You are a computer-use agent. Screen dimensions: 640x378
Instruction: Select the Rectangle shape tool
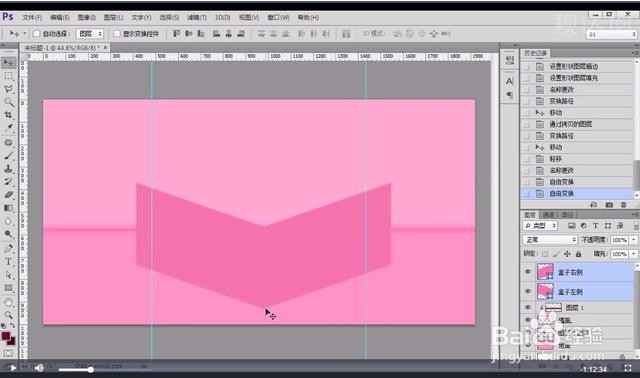(x=8, y=288)
